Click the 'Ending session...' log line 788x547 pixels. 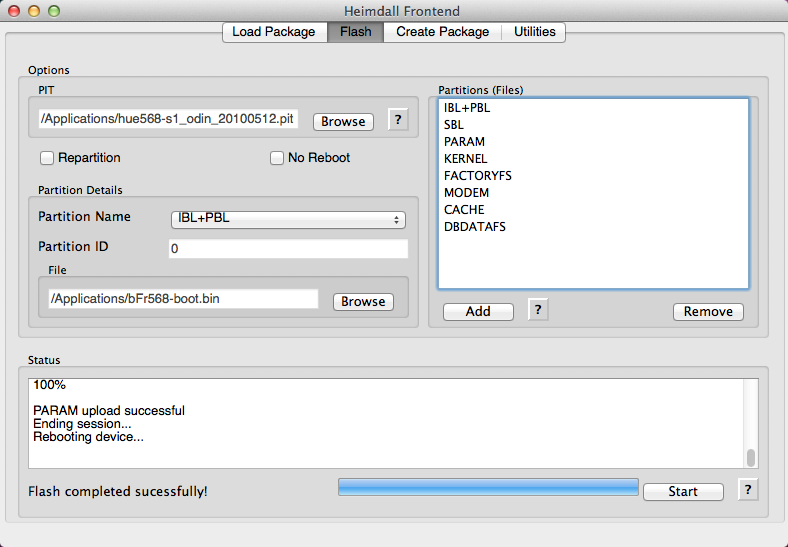coord(82,424)
